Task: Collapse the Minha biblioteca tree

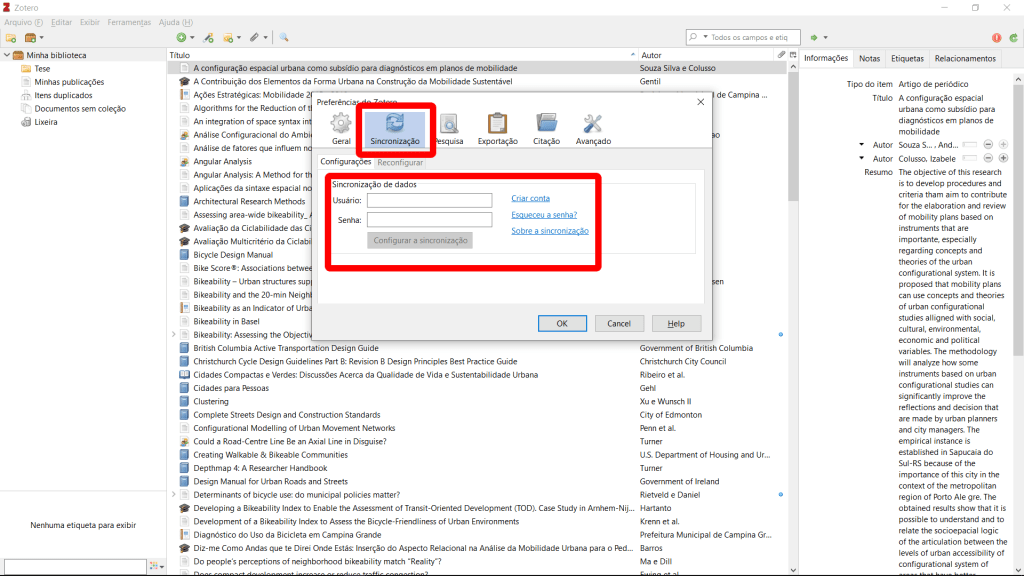Action: tap(6, 55)
